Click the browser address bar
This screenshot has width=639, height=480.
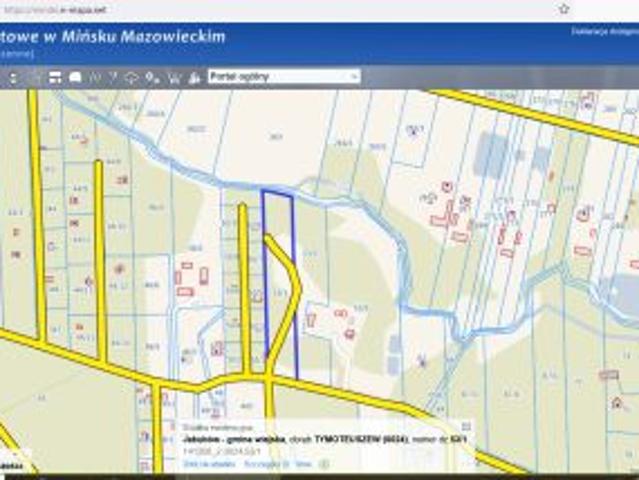tap(250, 8)
